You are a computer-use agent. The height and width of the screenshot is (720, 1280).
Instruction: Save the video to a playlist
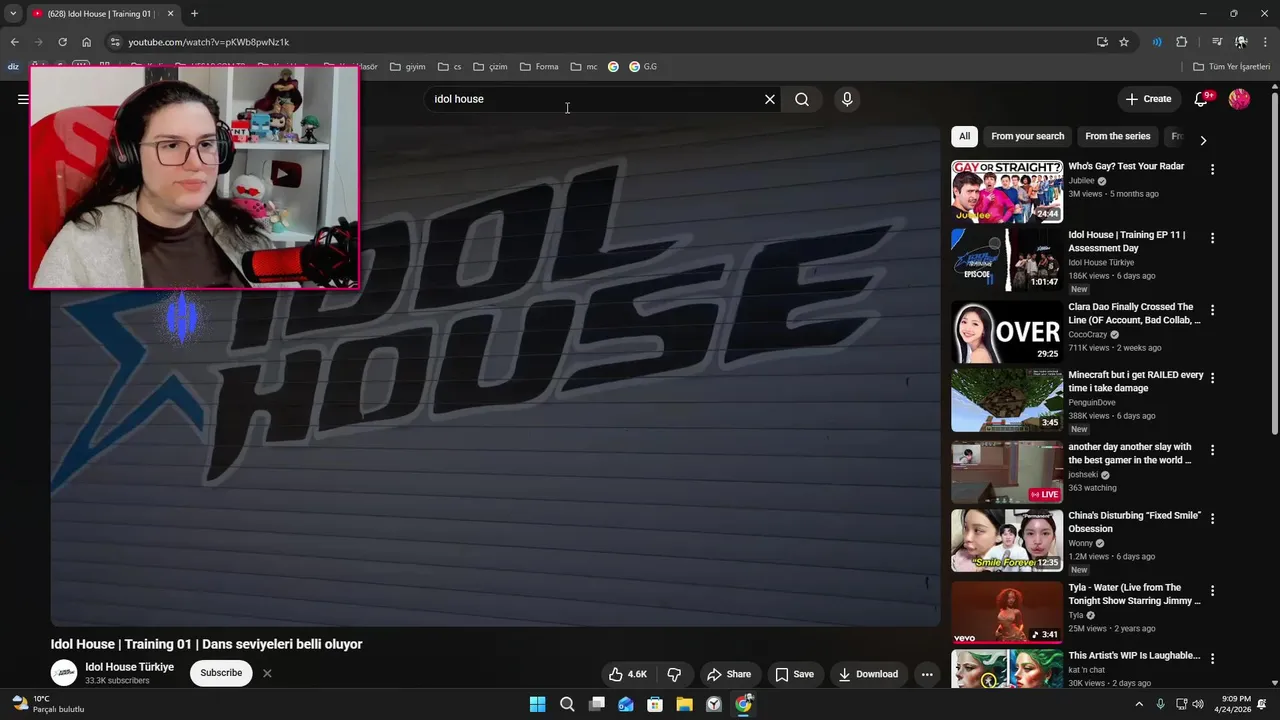click(x=795, y=674)
